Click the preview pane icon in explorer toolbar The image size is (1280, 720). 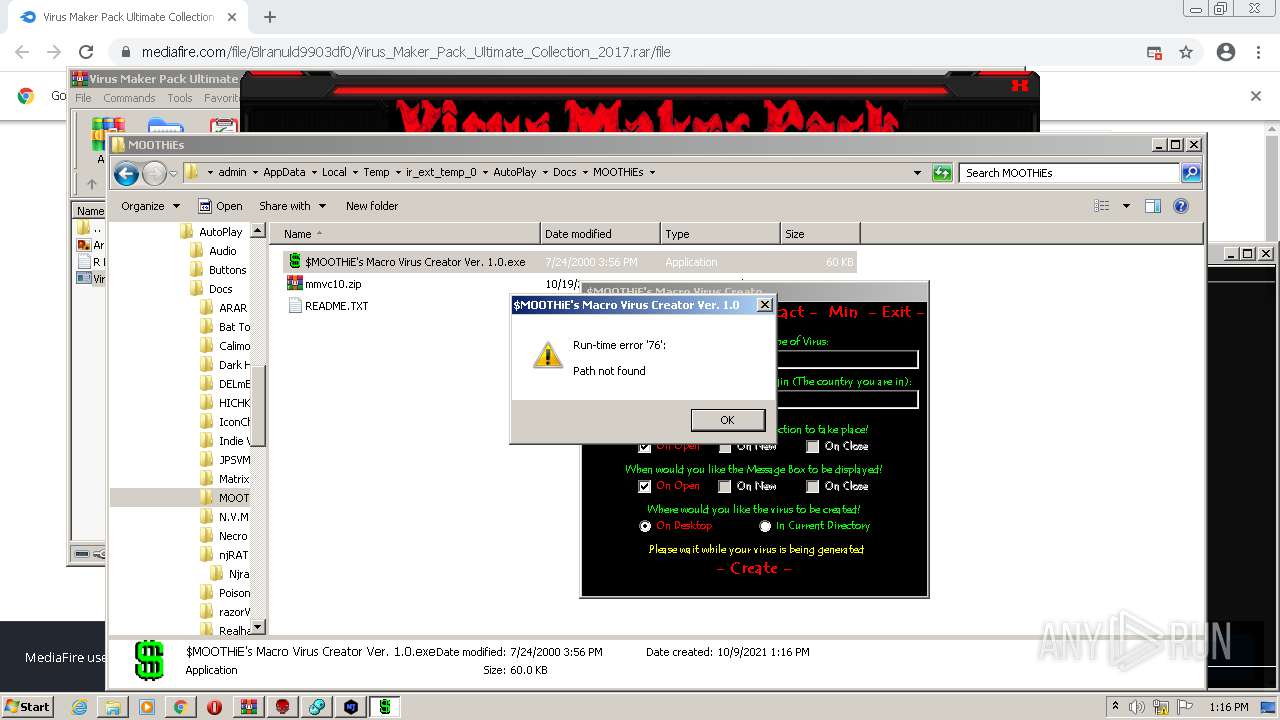click(1152, 206)
